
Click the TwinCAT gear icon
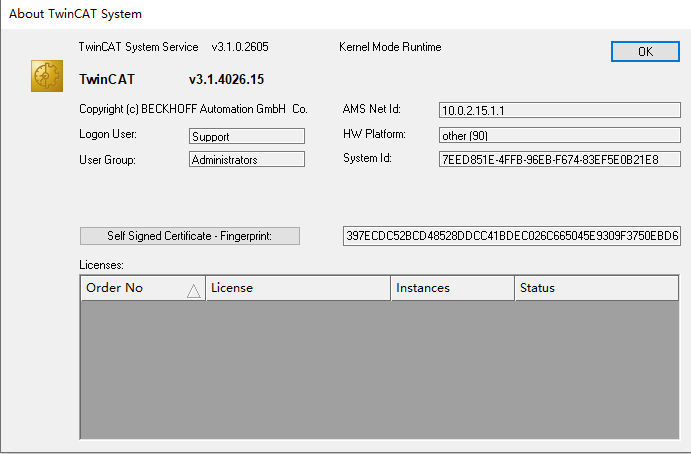(47, 76)
